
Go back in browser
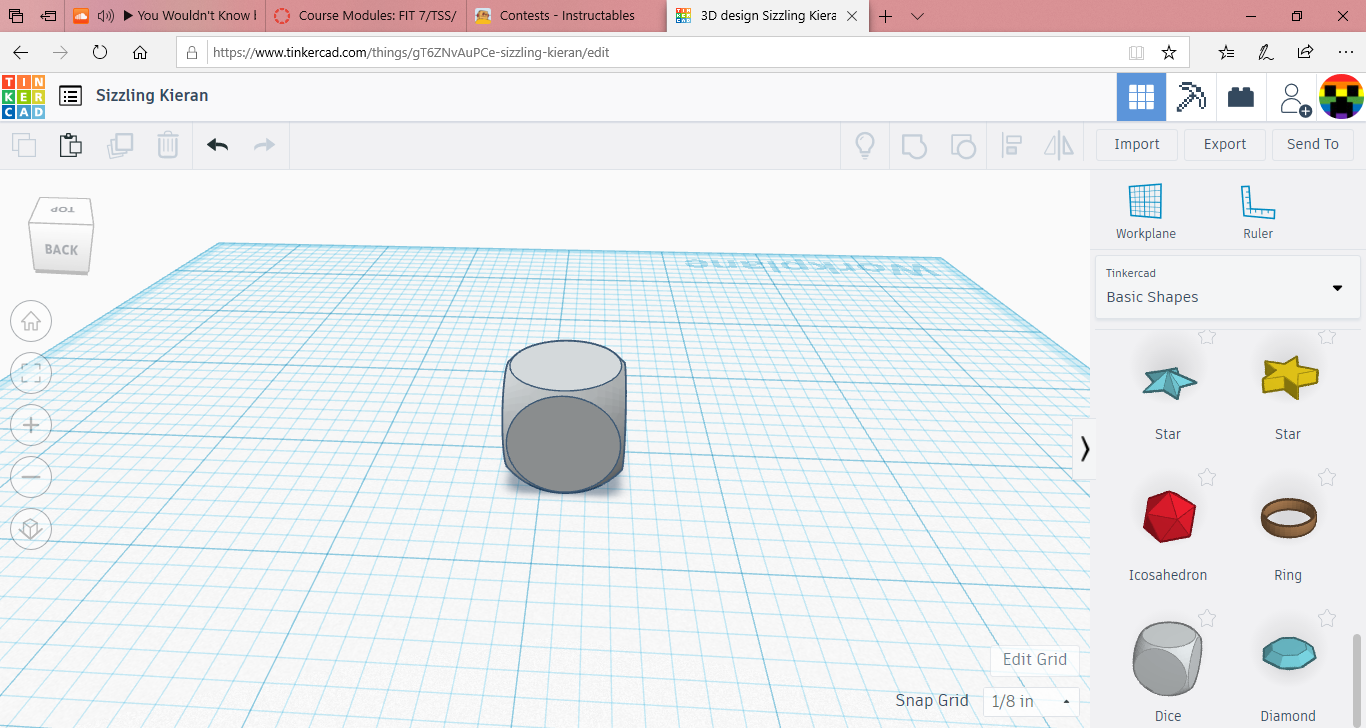tap(20, 52)
